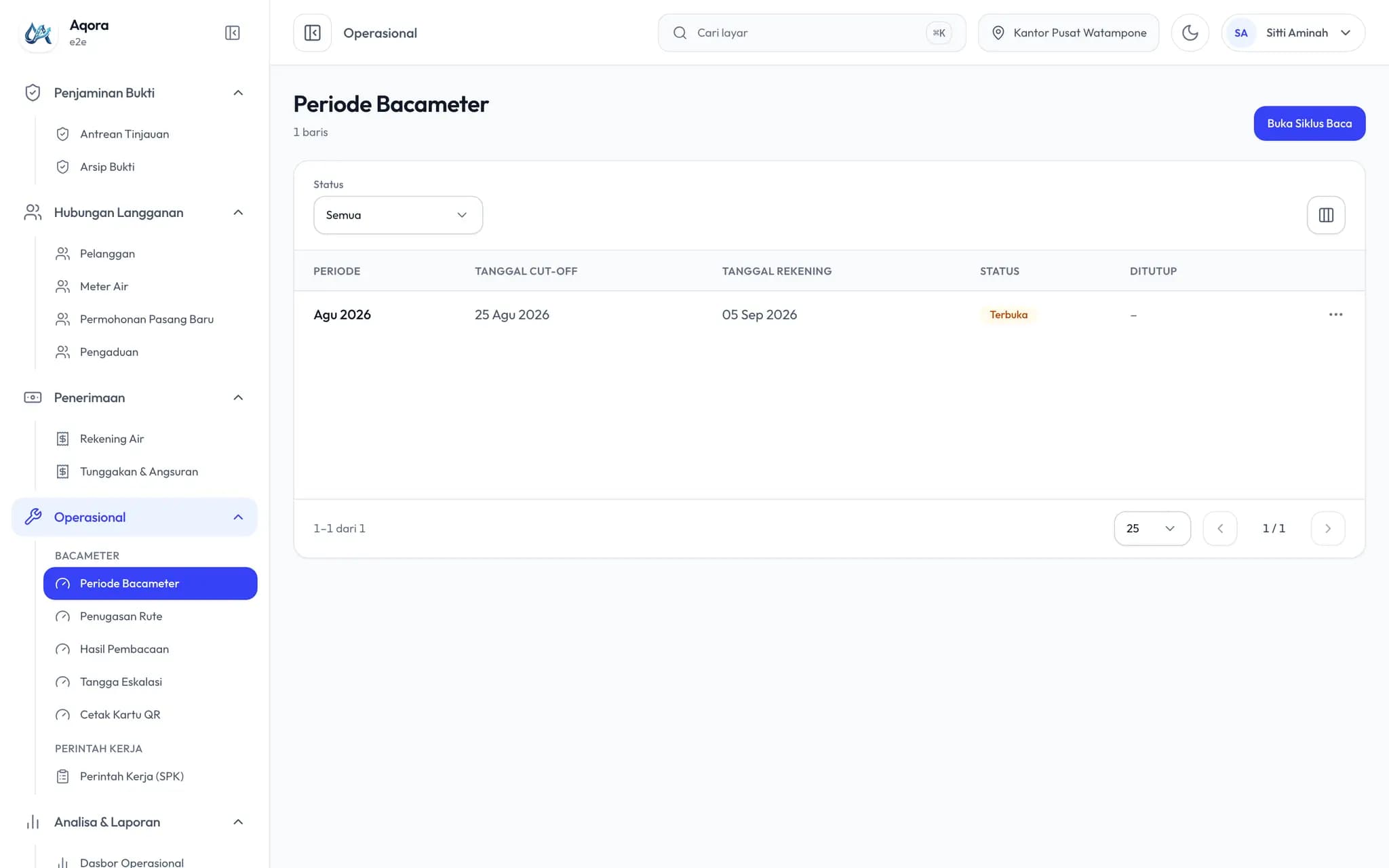Click the Buka Siklus Baca button
The width and height of the screenshot is (1389, 868).
point(1309,123)
